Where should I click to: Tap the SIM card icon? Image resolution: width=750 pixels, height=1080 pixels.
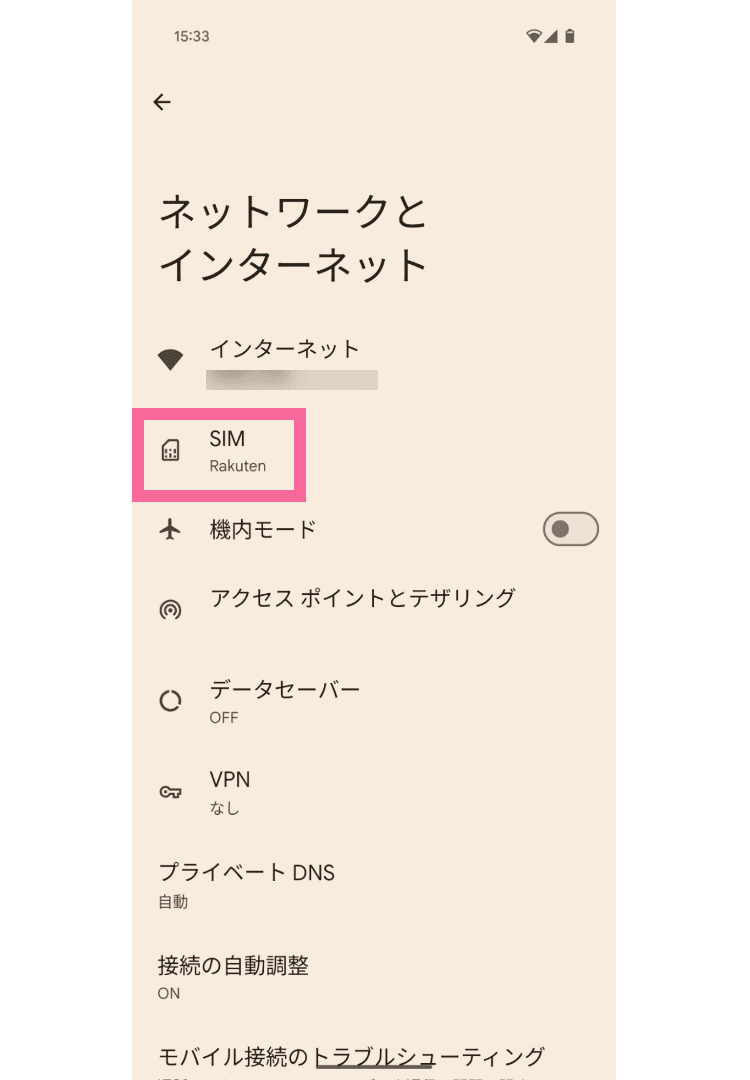pos(171,451)
